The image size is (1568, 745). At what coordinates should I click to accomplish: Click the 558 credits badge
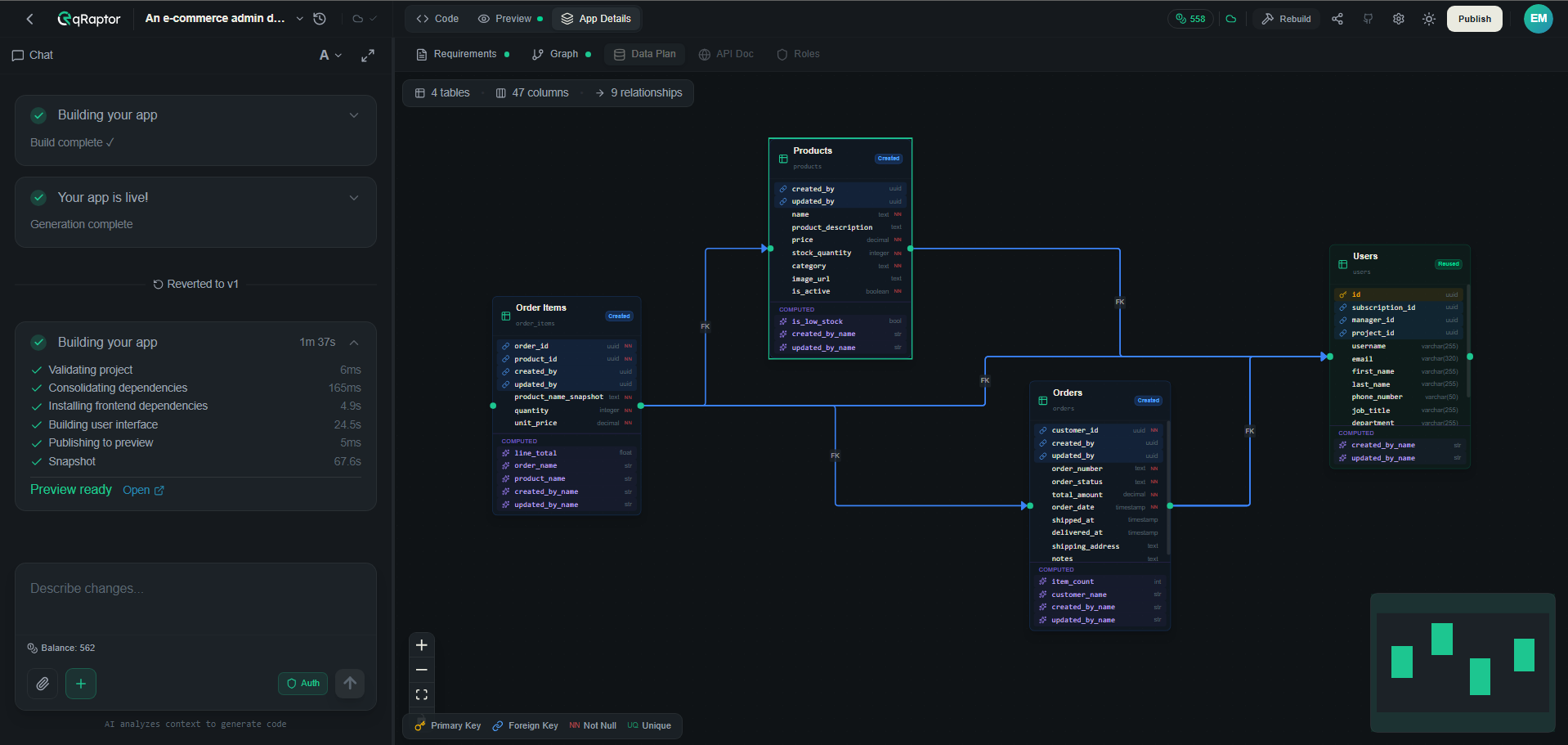(x=1190, y=19)
